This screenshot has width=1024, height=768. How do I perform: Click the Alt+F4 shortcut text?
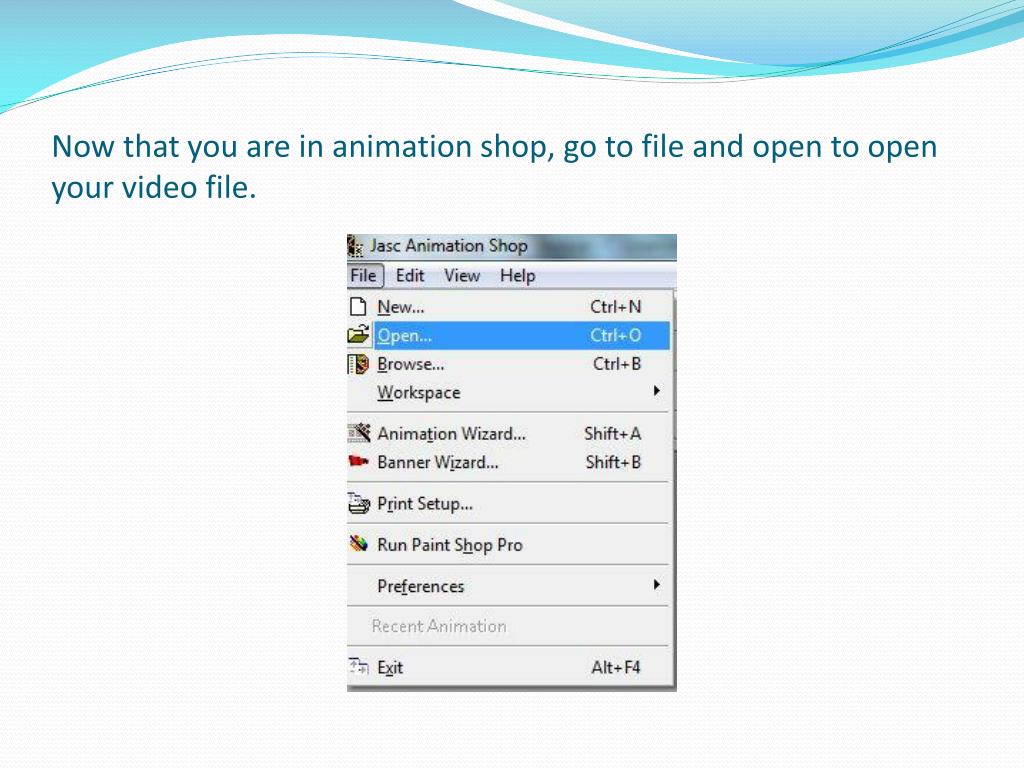(616, 667)
